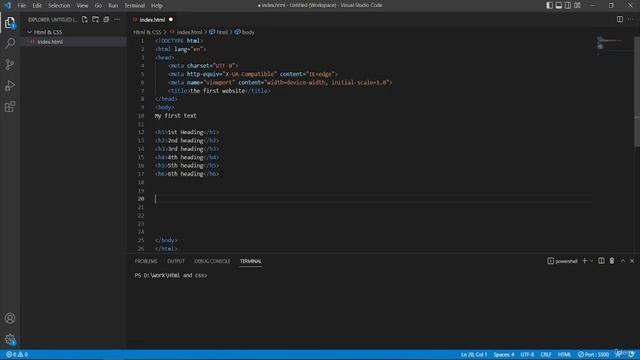Open the Help menu
Image resolution: width=640 pixels, height=360 pixels.
157,5
